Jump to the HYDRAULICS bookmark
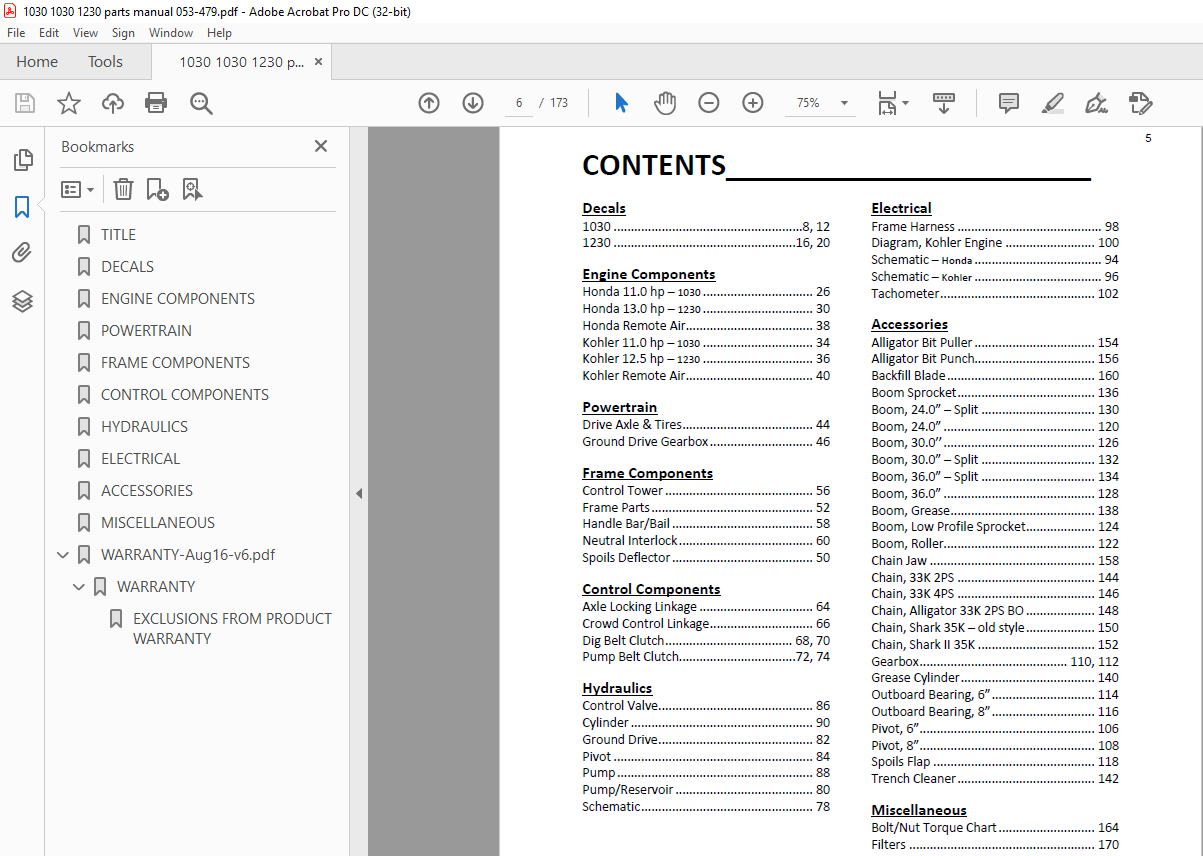Screen dimensions: 1203x856 click(x=144, y=426)
